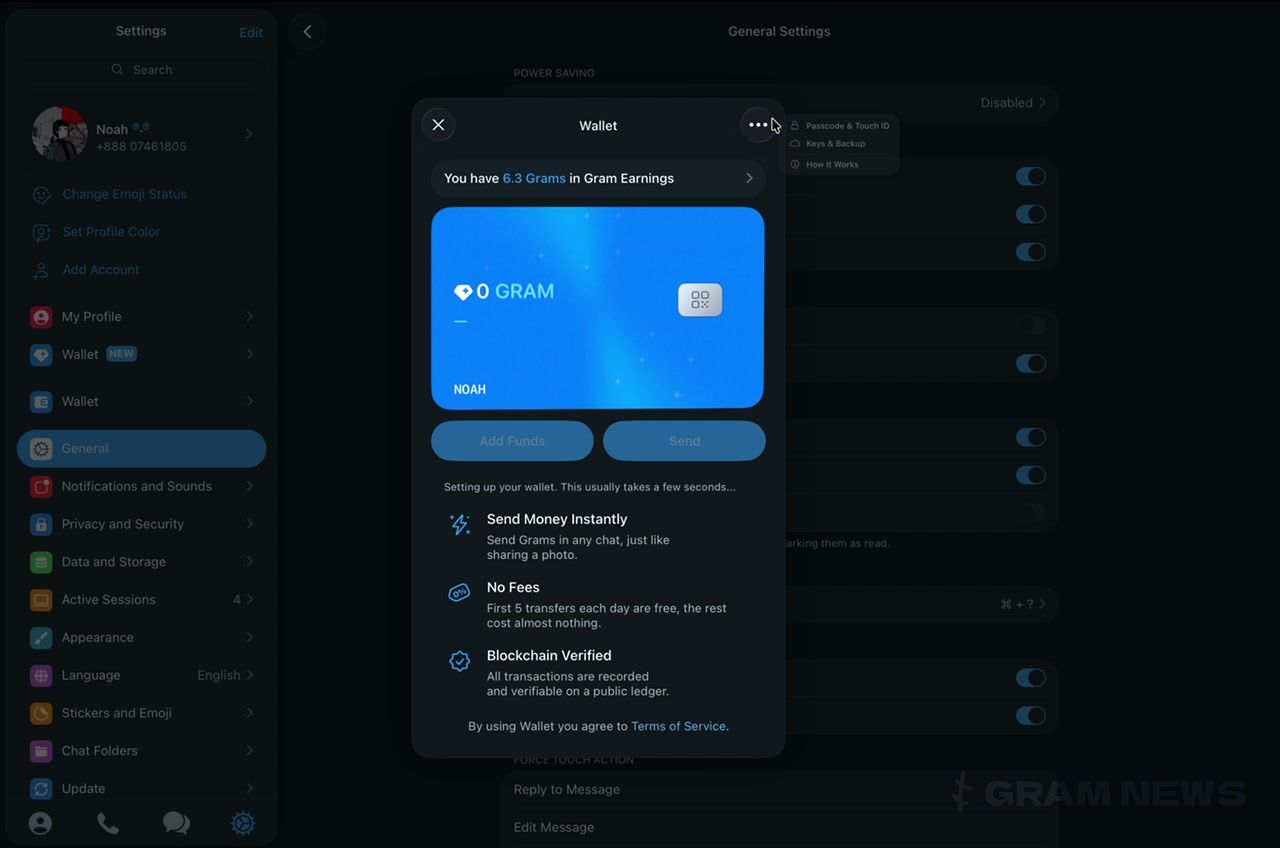The width and height of the screenshot is (1280, 848).
Task: Show the wallet QR code on card
Action: click(x=700, y=300)
